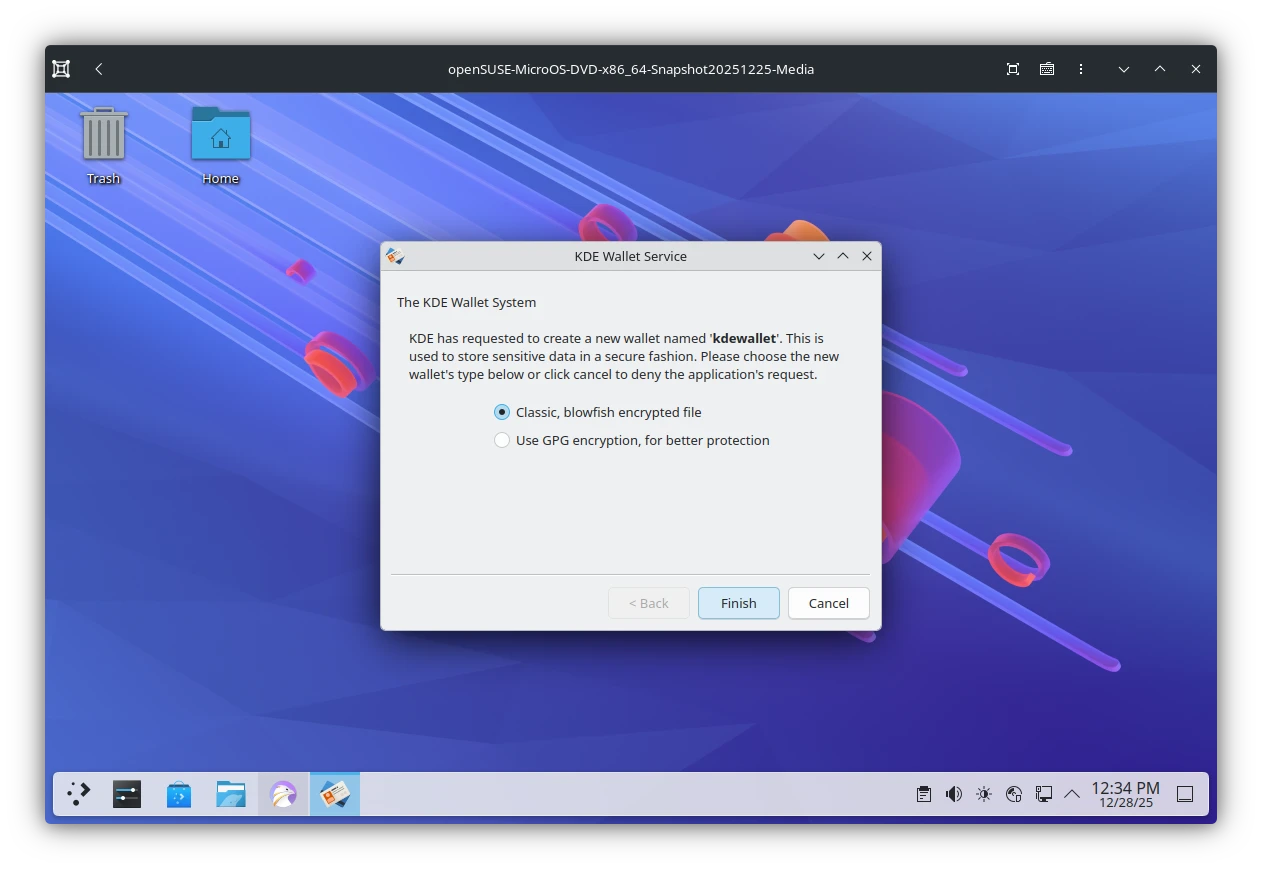Screen dimensions: 1262x869
Task: Mute audio via the volume tray icon
Action: click(953, 793)
